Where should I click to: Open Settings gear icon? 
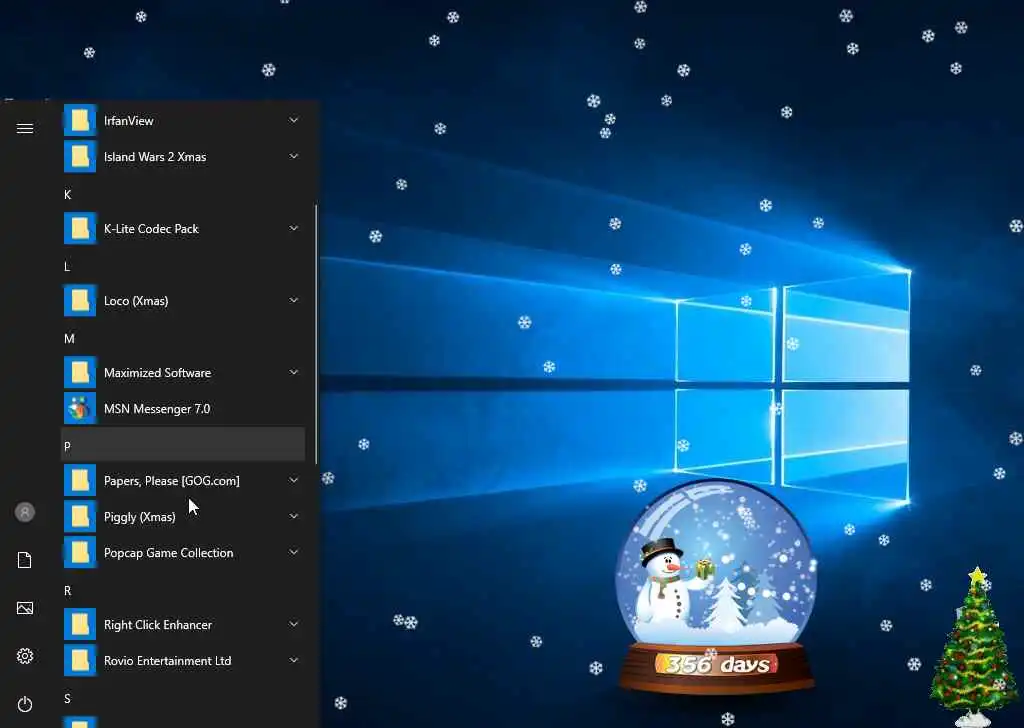click(25, 656)
